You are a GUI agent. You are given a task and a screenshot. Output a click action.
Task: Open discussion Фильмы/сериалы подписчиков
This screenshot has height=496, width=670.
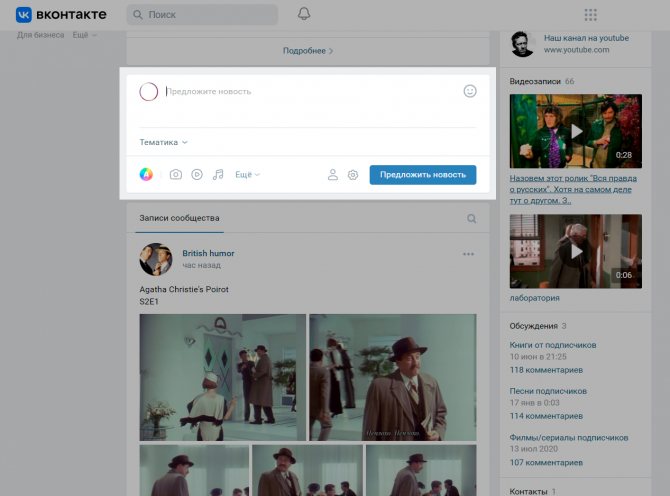click(569, 437)
